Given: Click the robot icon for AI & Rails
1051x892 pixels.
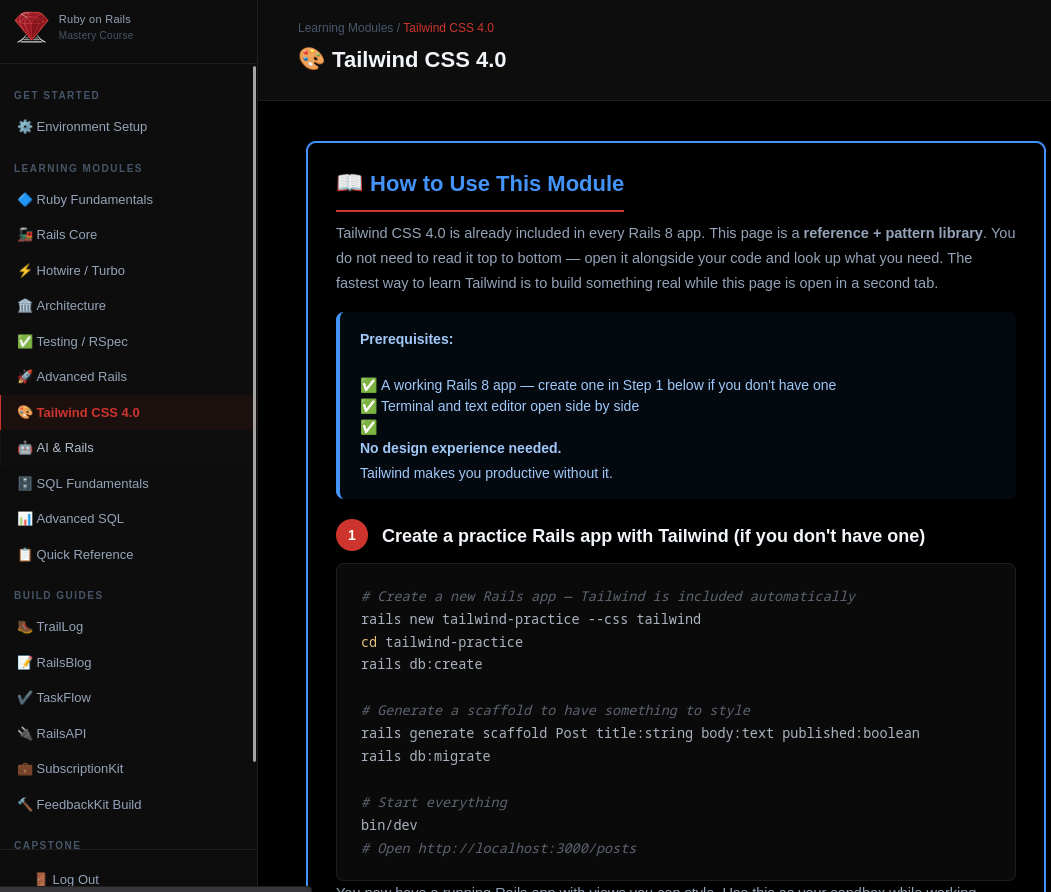Looking at the screenshot, I should (25, 448).
